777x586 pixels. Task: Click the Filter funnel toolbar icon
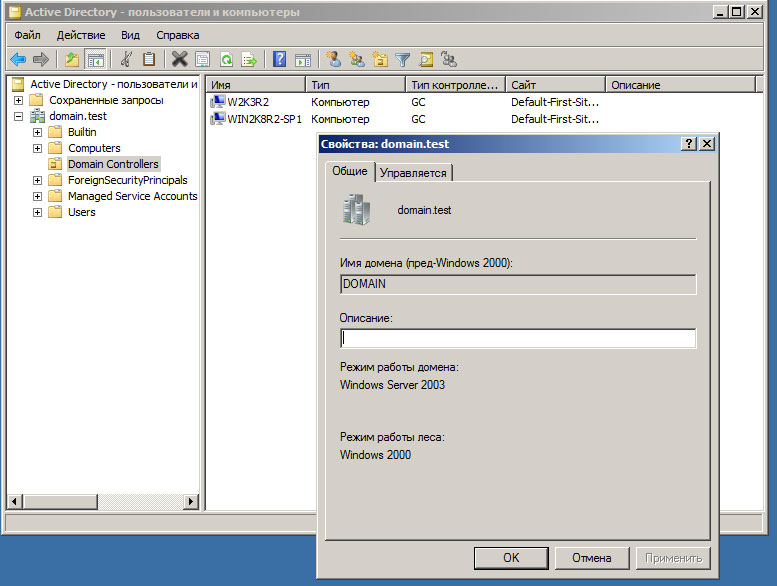tap(403, 60)
